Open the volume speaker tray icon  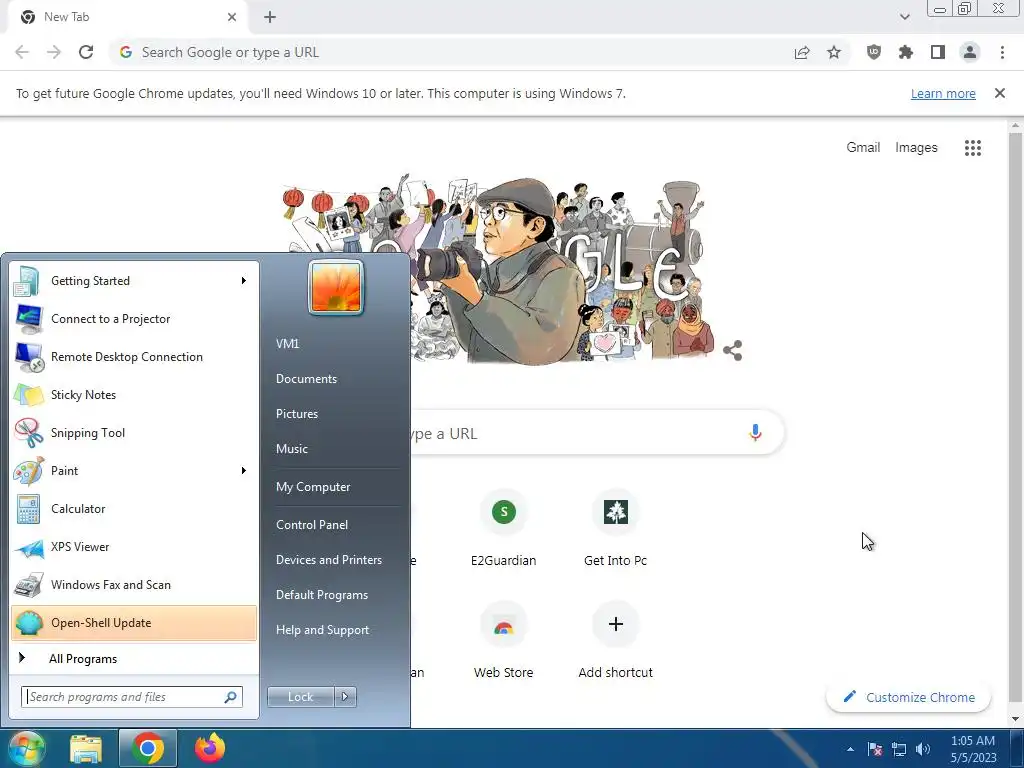pos(923,749)
